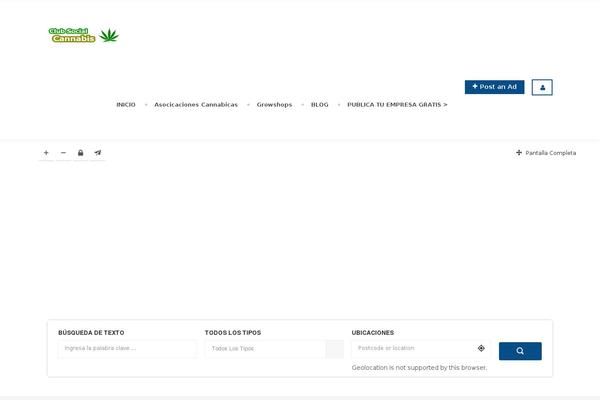Zoom out the map with minus icon
This screenshot has width=600, height=400.
click(x=64, y=153)
